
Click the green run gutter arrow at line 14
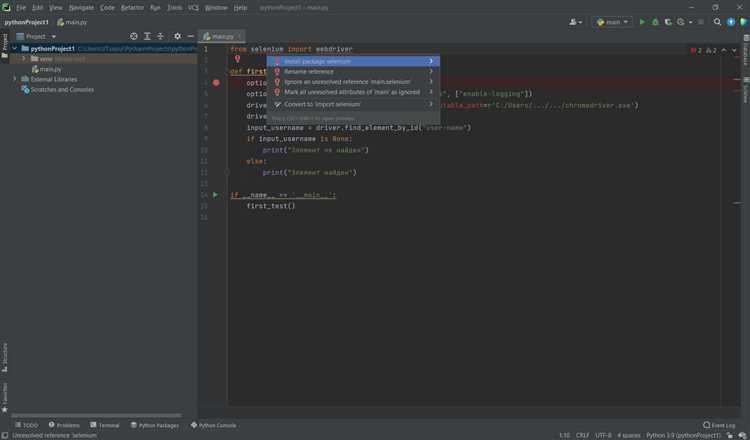coord(216,195)
